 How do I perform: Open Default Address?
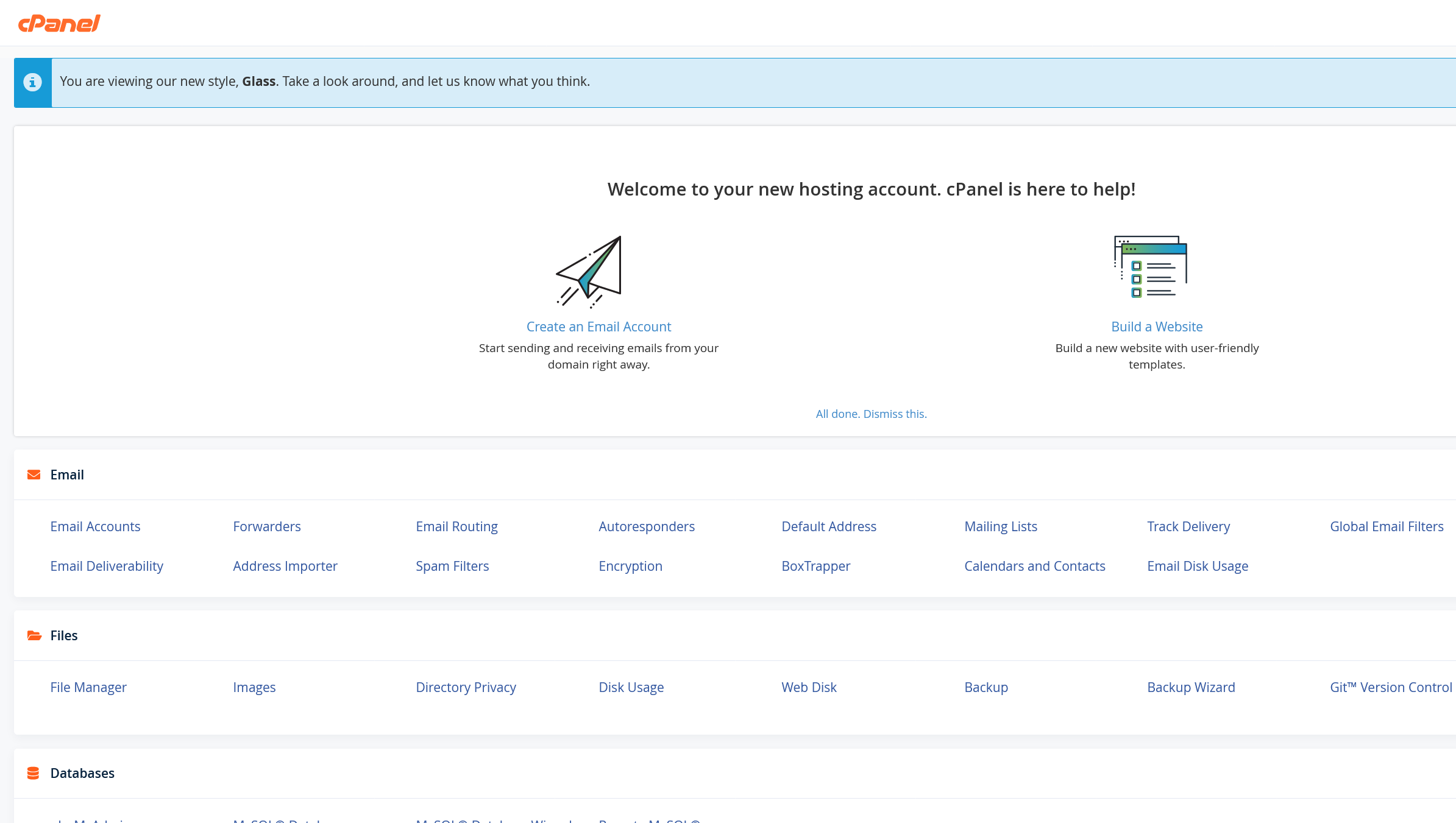point(829,526)
